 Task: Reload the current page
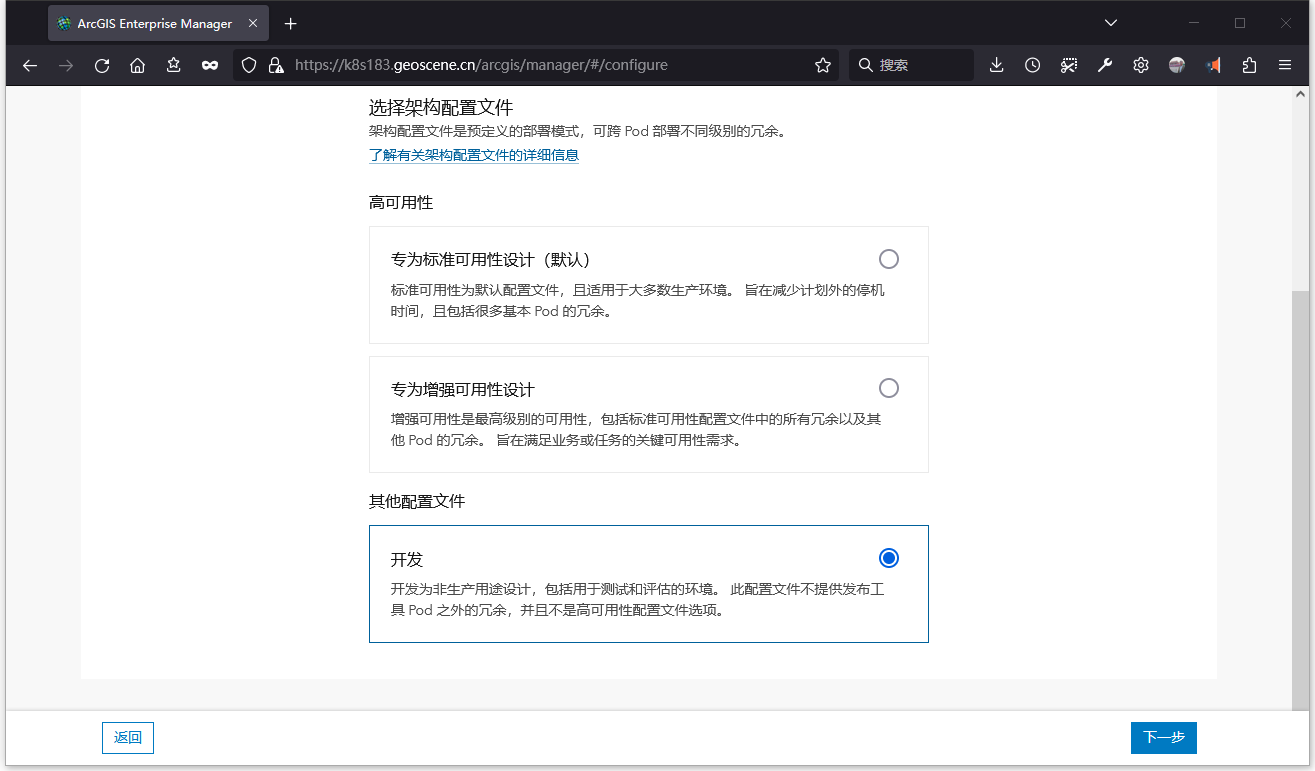pos(102,65)
